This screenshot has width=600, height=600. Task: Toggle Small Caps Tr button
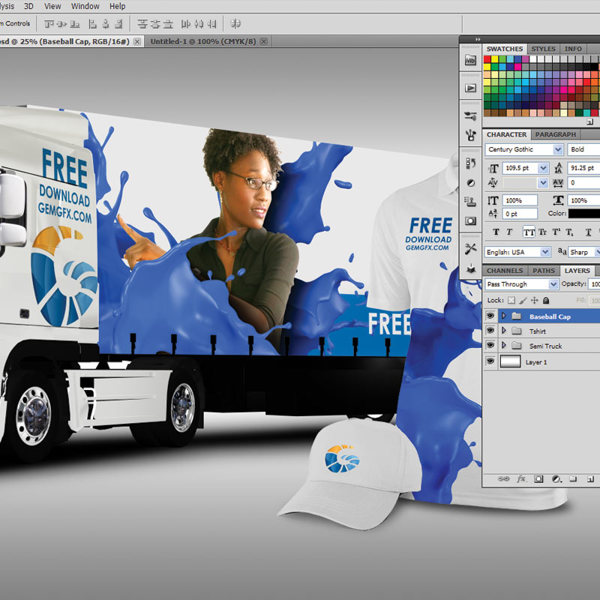543,232
